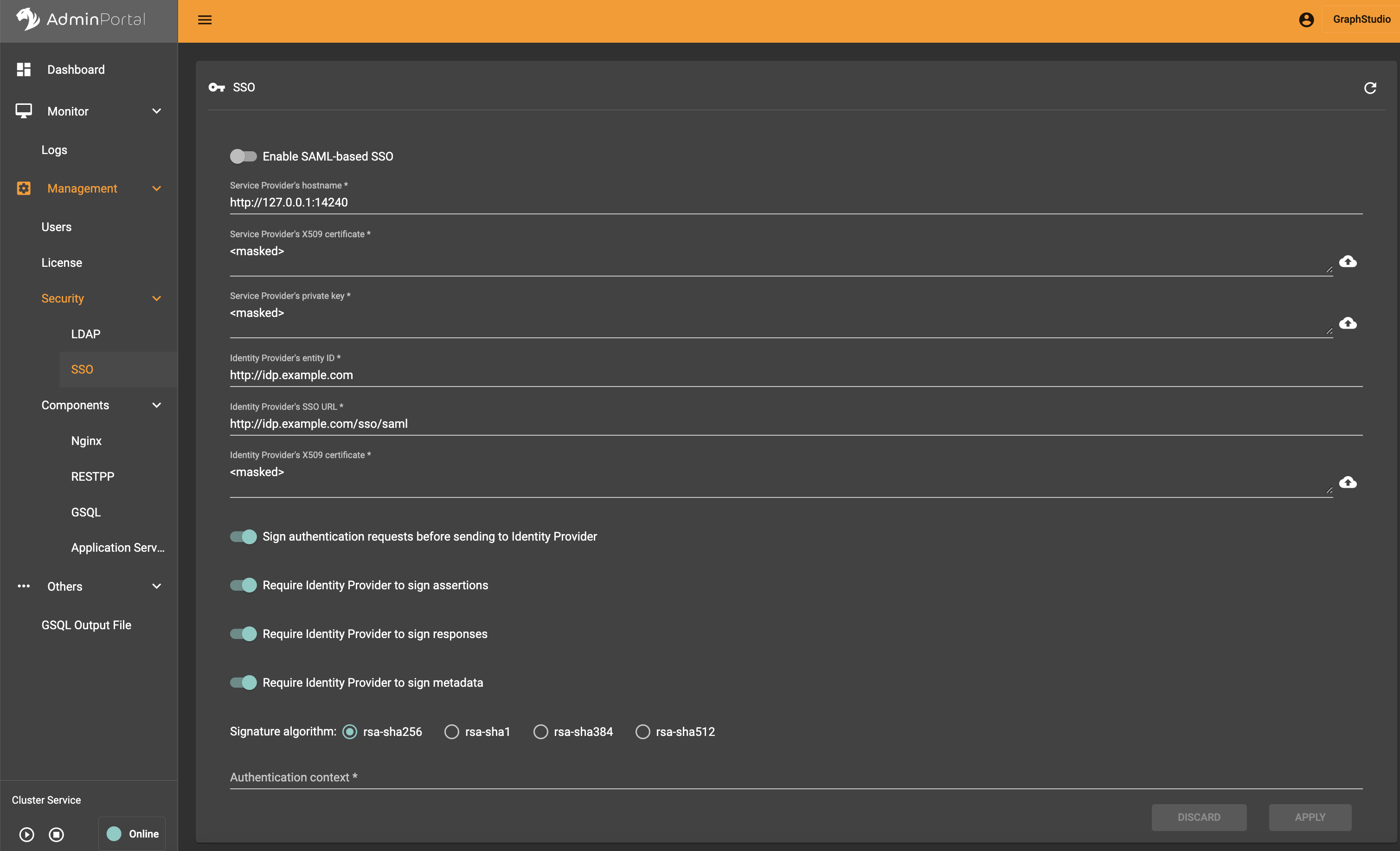This screenshot has height=851, width=1400.
Task: Select rsa-sha512 signature algorithm
Action: 642,732
